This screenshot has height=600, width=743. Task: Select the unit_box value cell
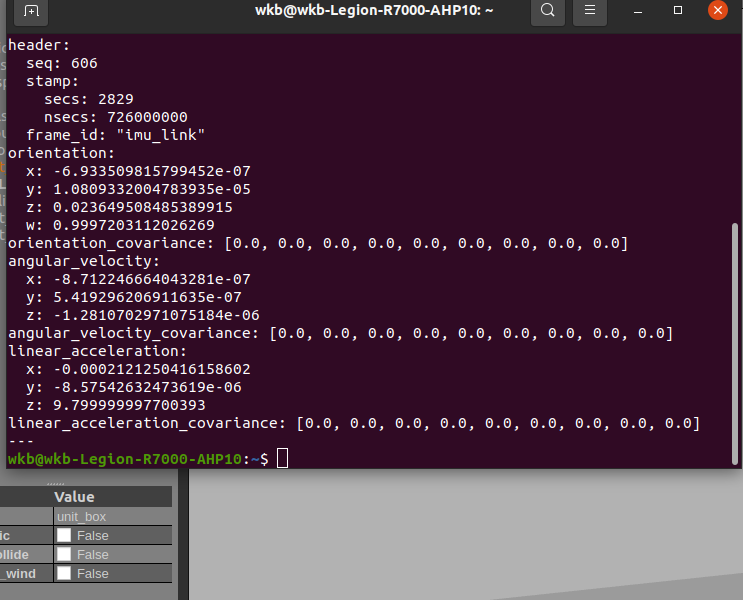113,516
